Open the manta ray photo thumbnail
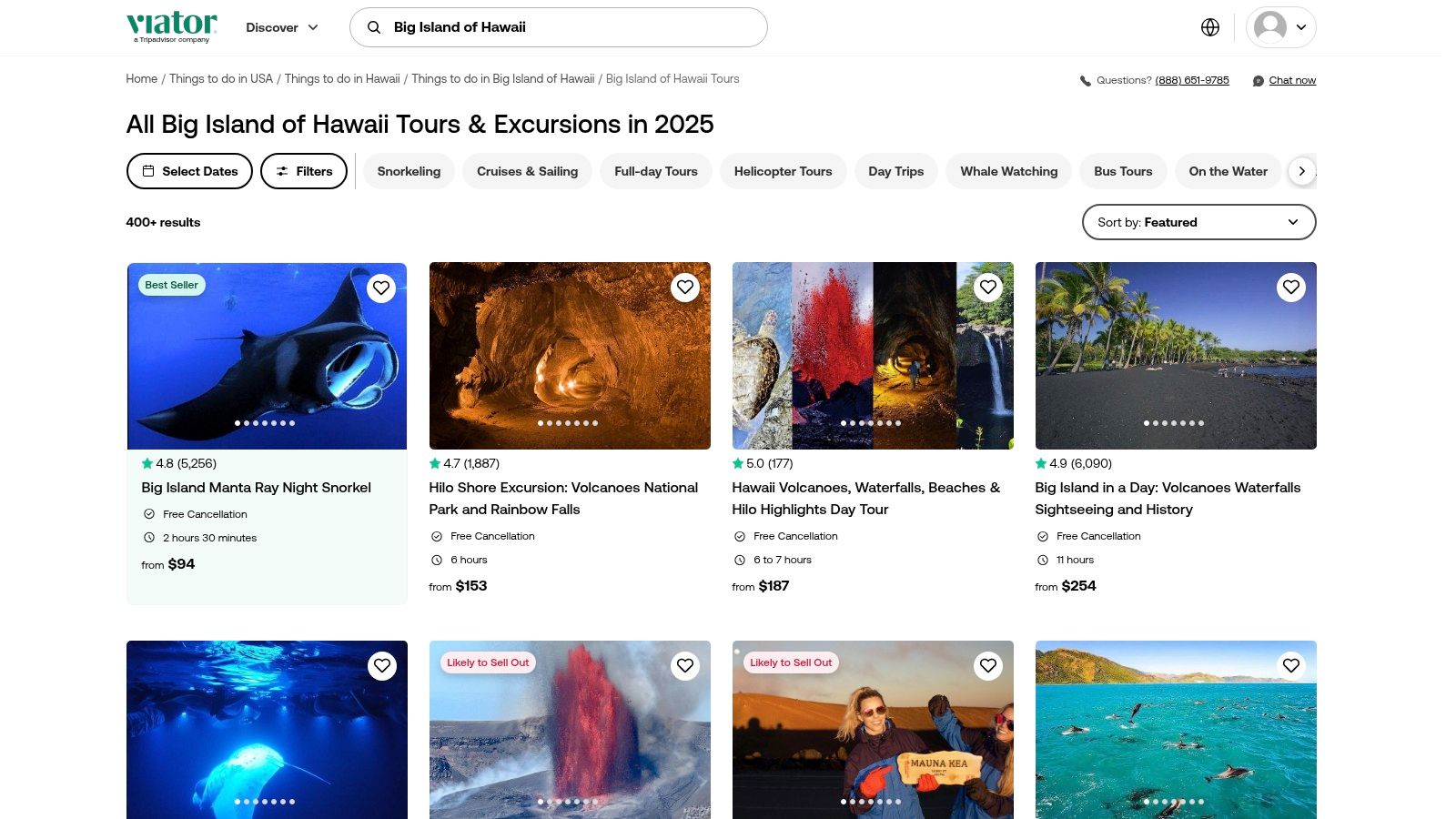The image size is (1456, 819). (267, 356)
